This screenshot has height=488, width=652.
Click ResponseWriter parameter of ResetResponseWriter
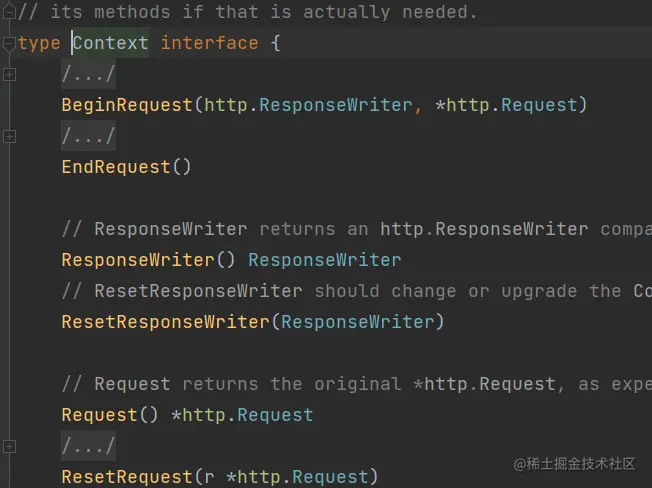358,322
